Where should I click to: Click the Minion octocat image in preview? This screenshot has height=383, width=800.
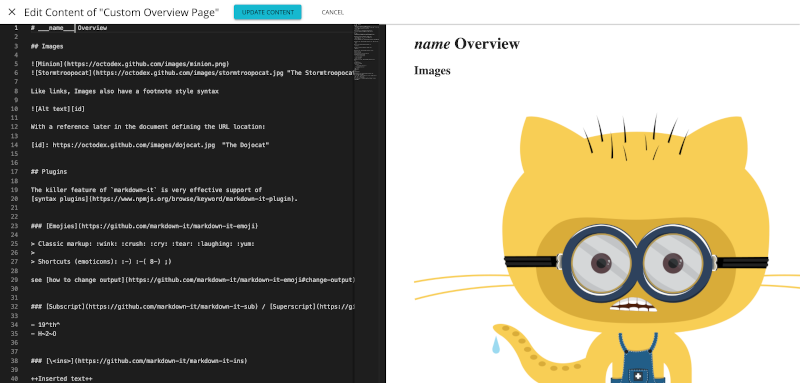pos(607,249)
